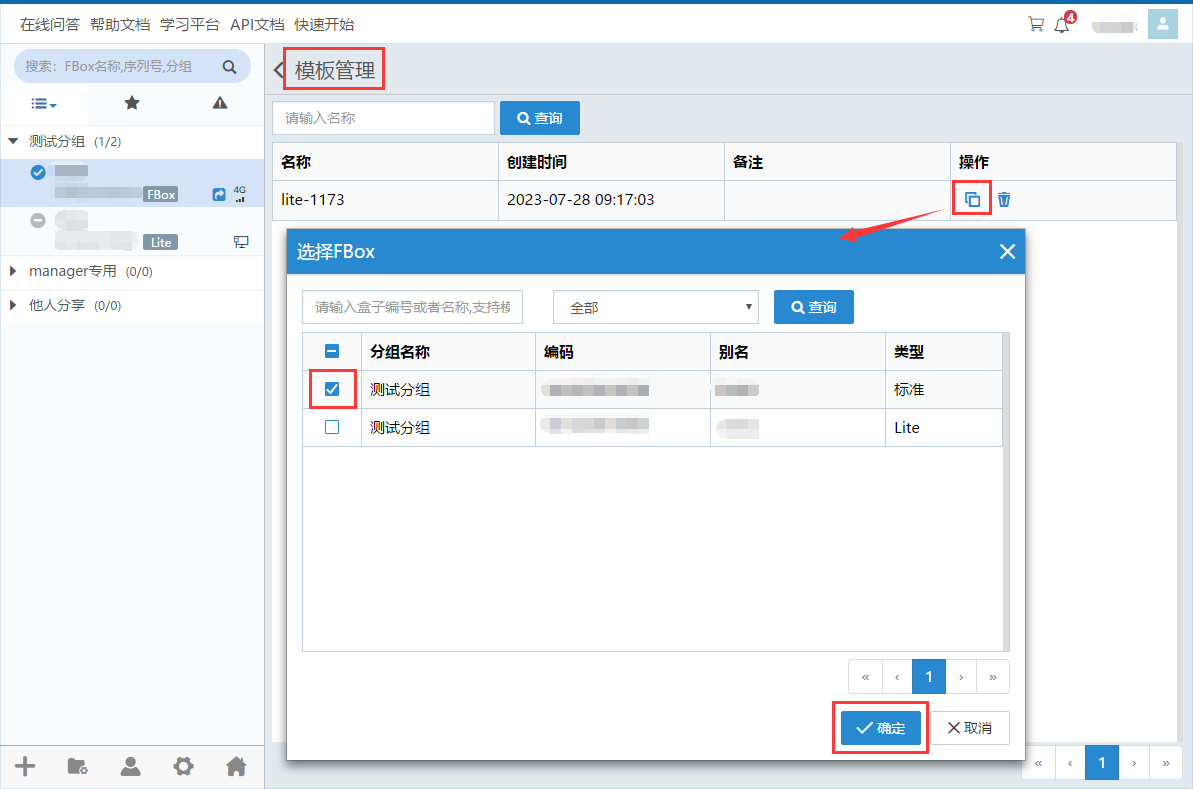Click the 取消 cancel button
Image resolution: width=1193 pixels, height=789 pixels.
[x=969, y=728]
